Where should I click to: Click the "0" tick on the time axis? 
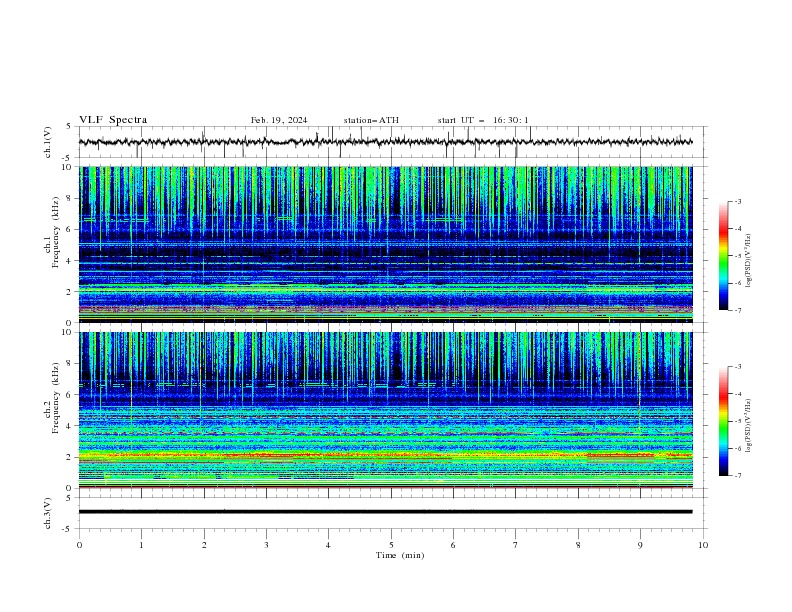click(x=79, y=545)
